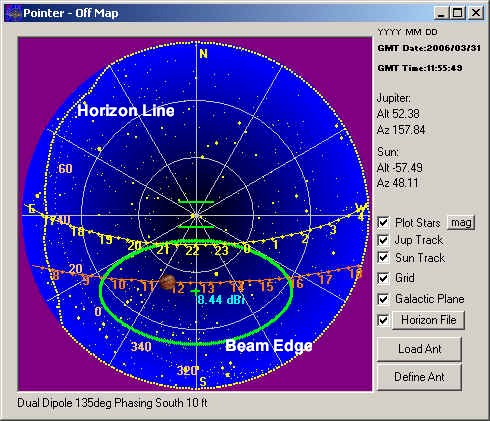Uncheck the Horizon File checkbox
490x421 pixels.
383,320
